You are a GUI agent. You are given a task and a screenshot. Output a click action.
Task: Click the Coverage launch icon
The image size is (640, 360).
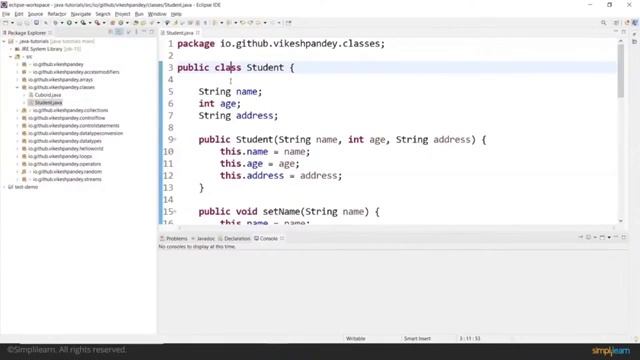pyautogui.click(x=83, y=23)
